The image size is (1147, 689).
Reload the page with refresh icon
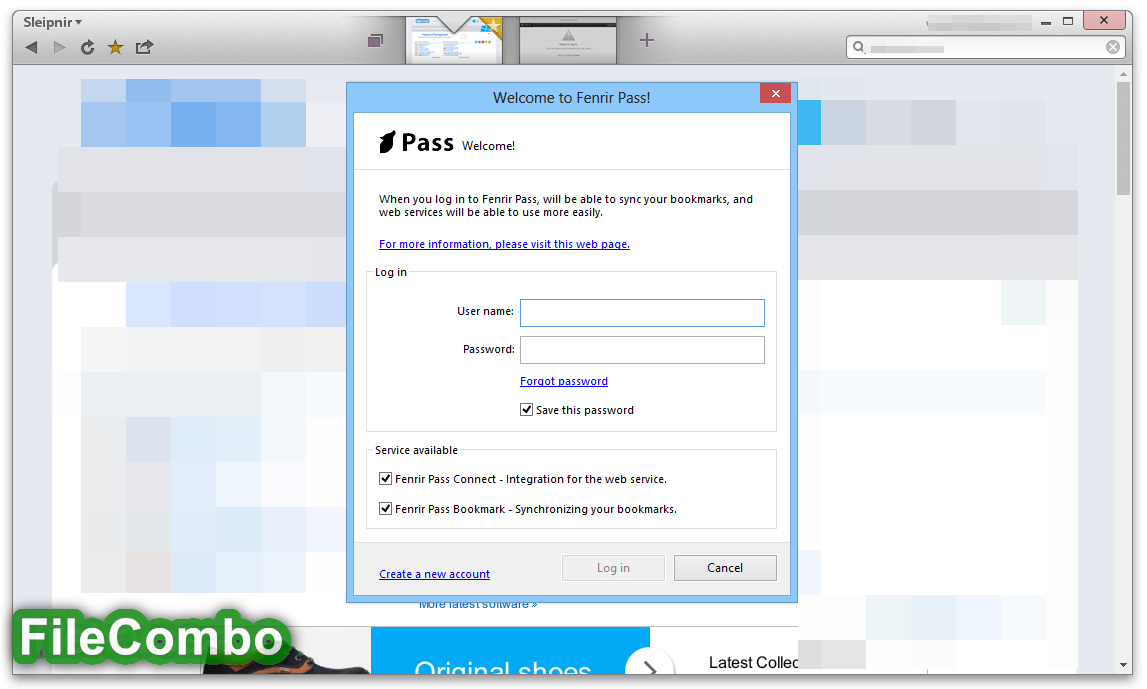87,48
